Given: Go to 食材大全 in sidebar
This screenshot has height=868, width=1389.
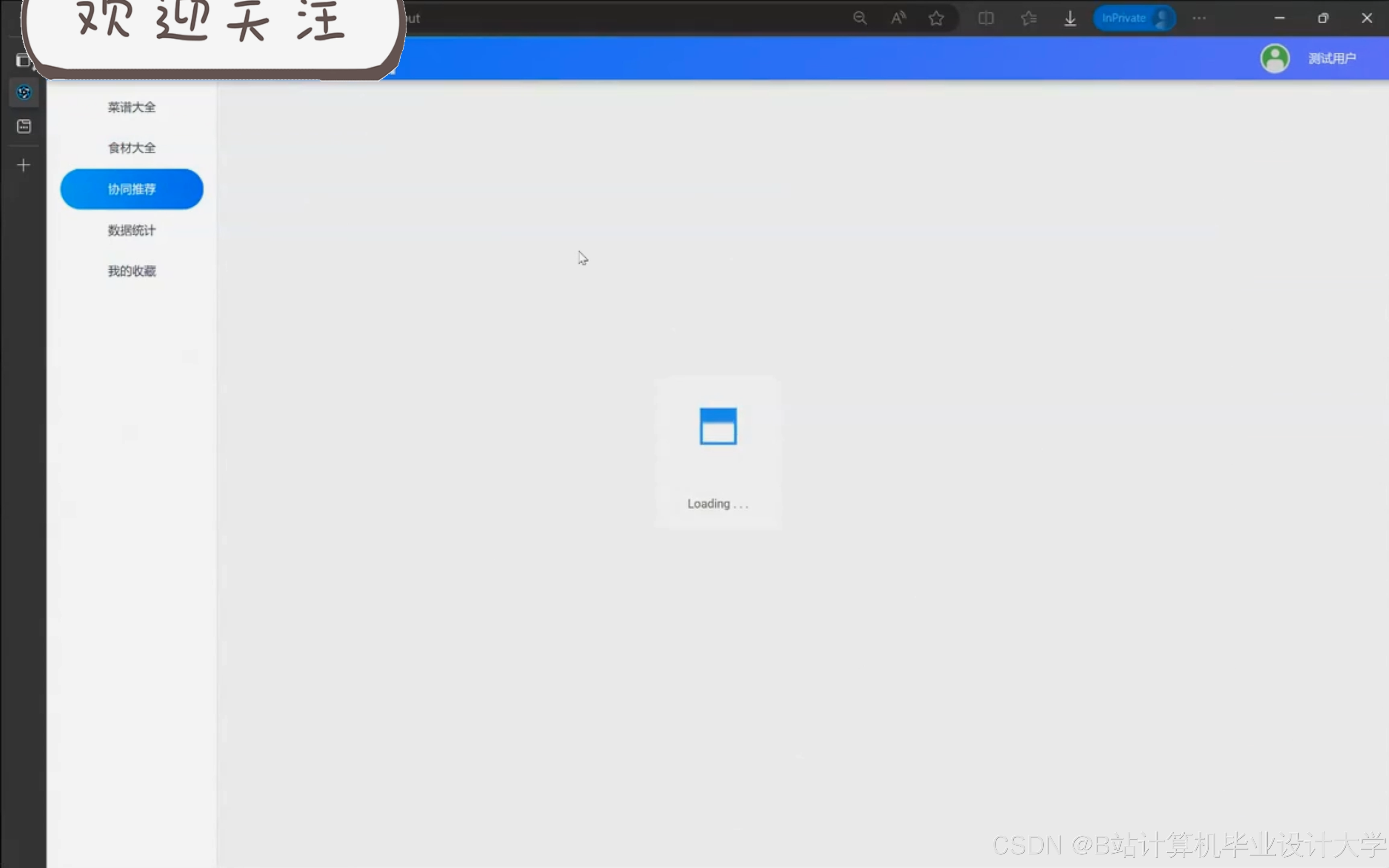Looking at the screenshot, I should coord(131,148).
